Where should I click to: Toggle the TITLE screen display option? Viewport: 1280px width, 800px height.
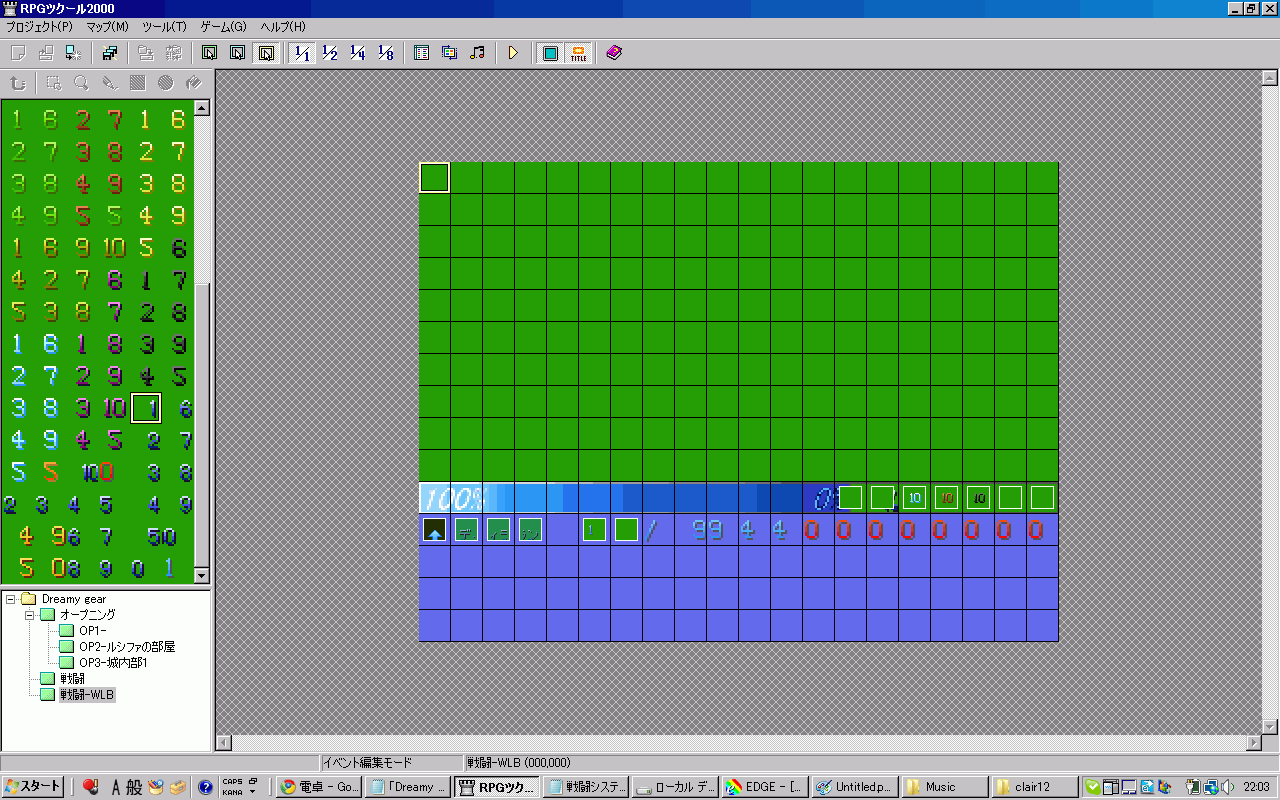point(578,53)
